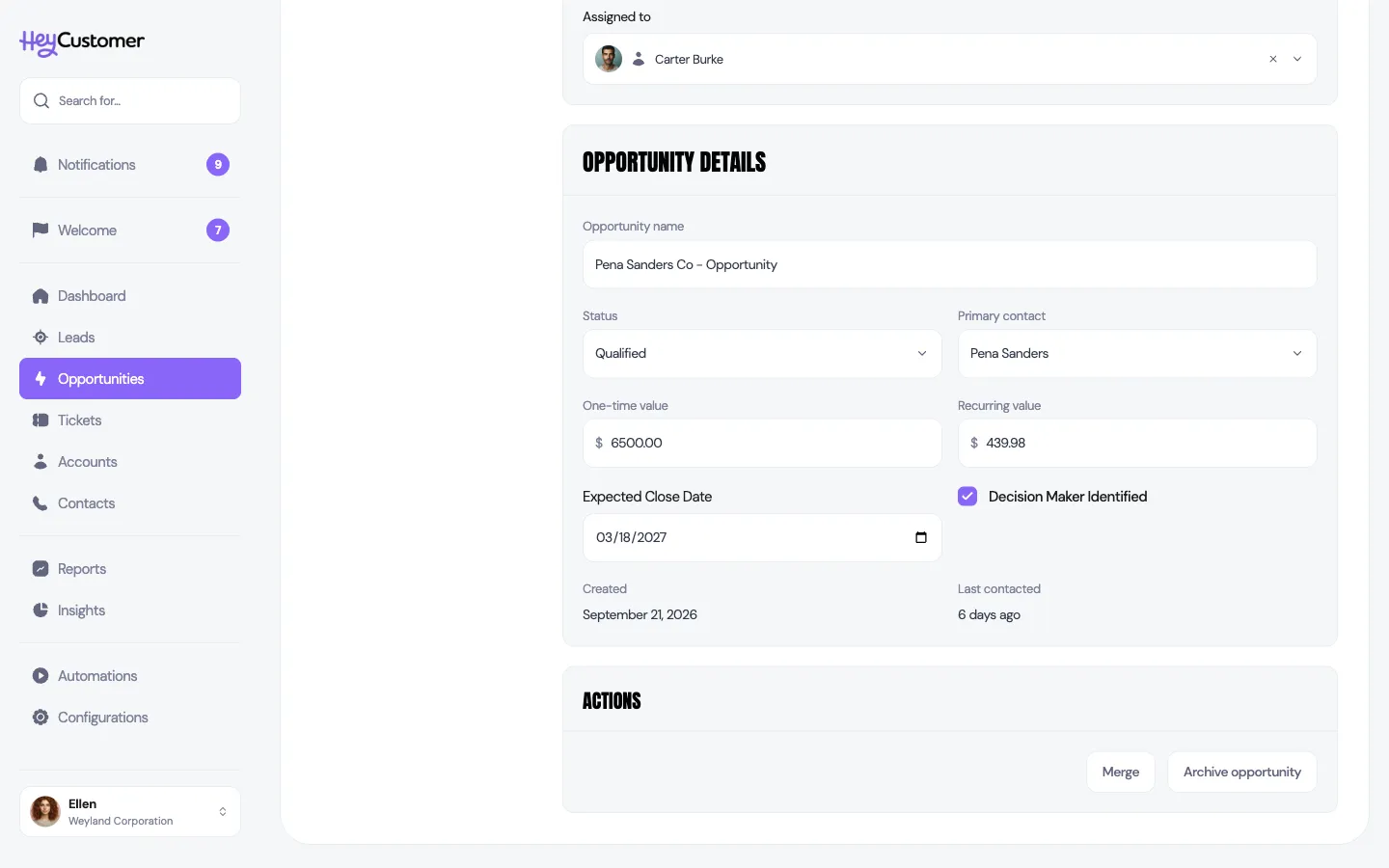The image size is (1389, 868).
Task: Click the Opportunities lightning icon
Action: [41, 379]
